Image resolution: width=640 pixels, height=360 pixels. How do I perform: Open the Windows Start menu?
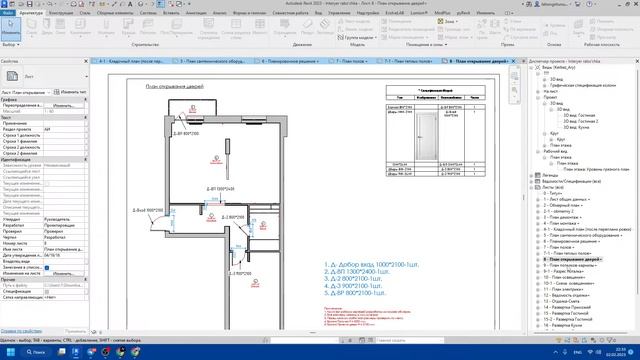(x=11, y=352)
